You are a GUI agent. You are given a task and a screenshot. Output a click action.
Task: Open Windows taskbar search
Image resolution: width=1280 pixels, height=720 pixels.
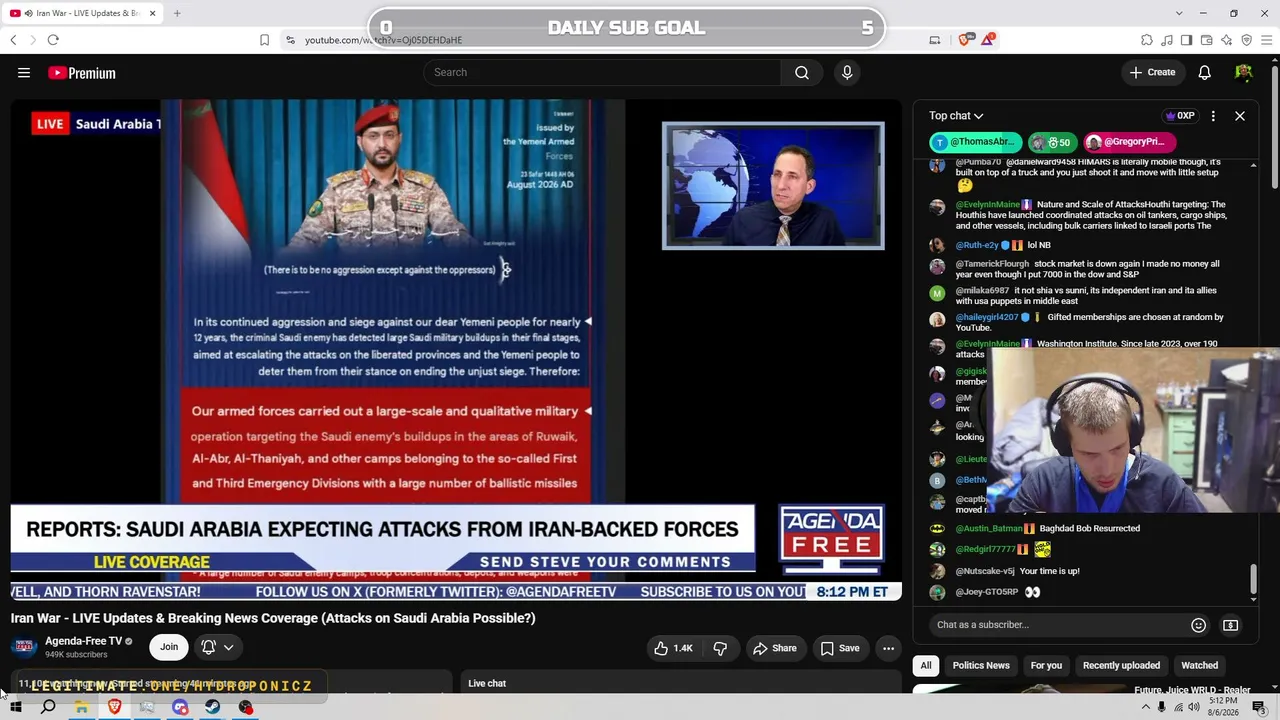coord(48,707)
